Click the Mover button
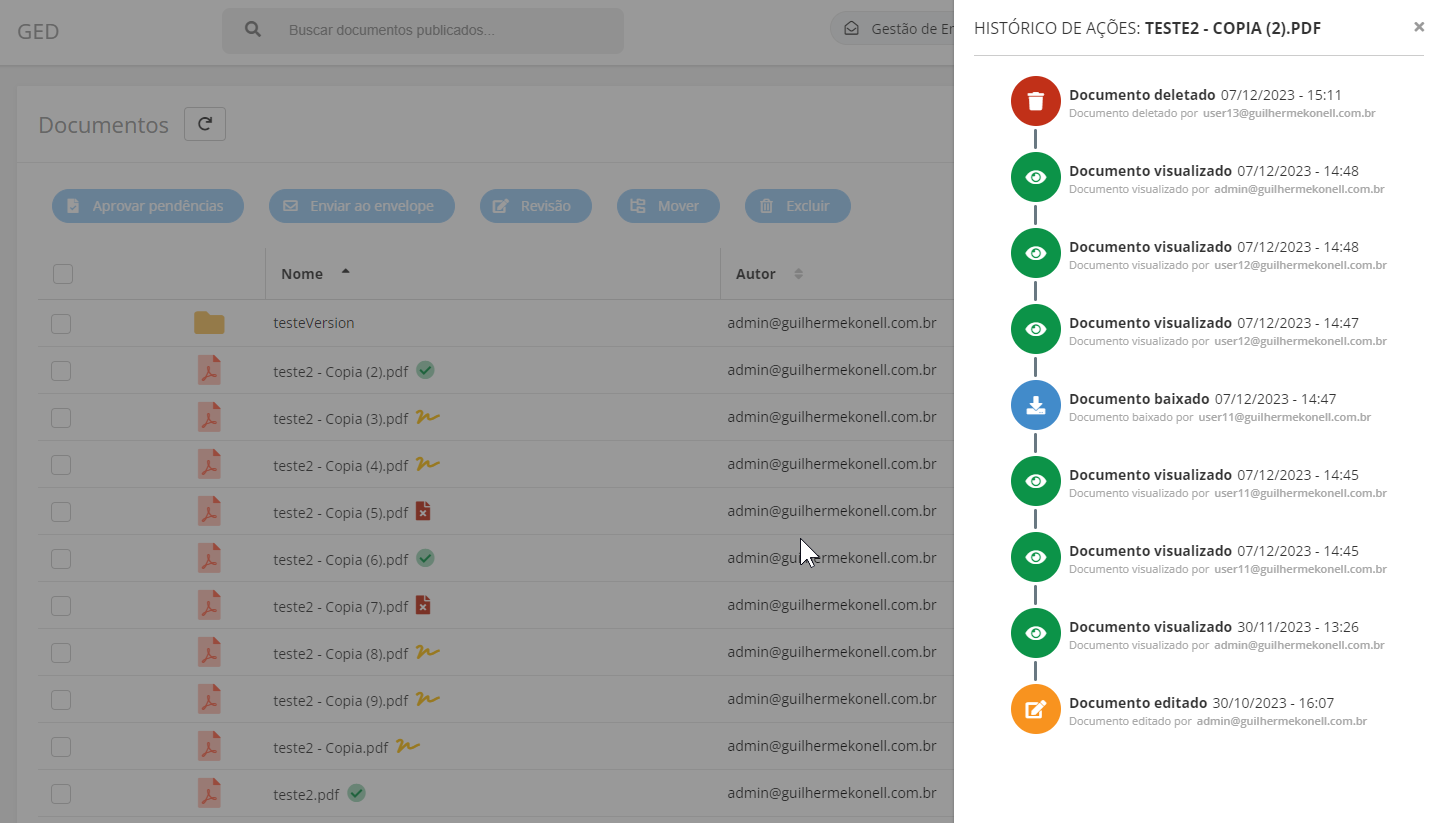Screen dimensions: 1443x823 click(668, 206)
